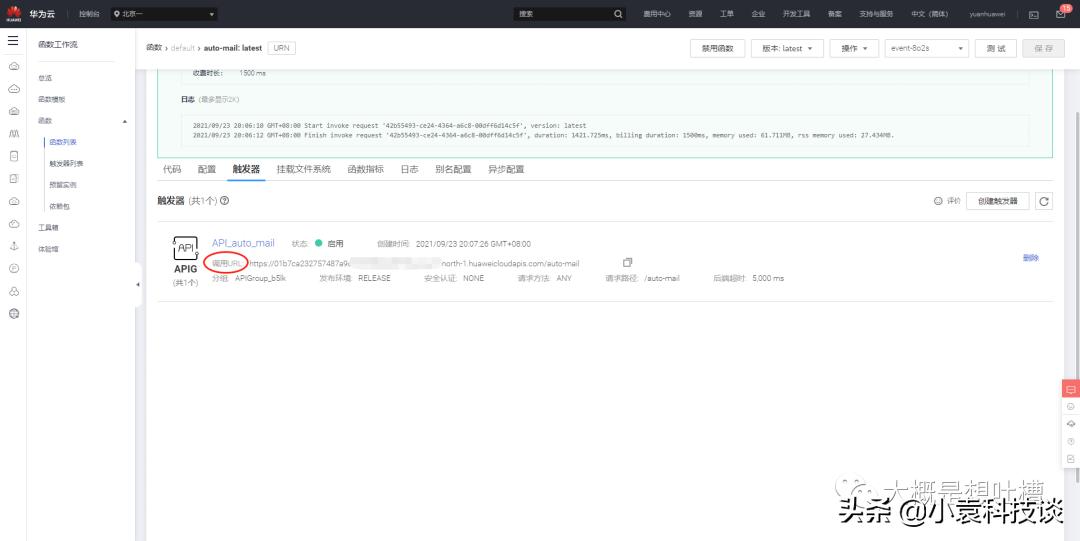Open 总览 in the sidebar
1080x541 pixels.
point(45,79)
